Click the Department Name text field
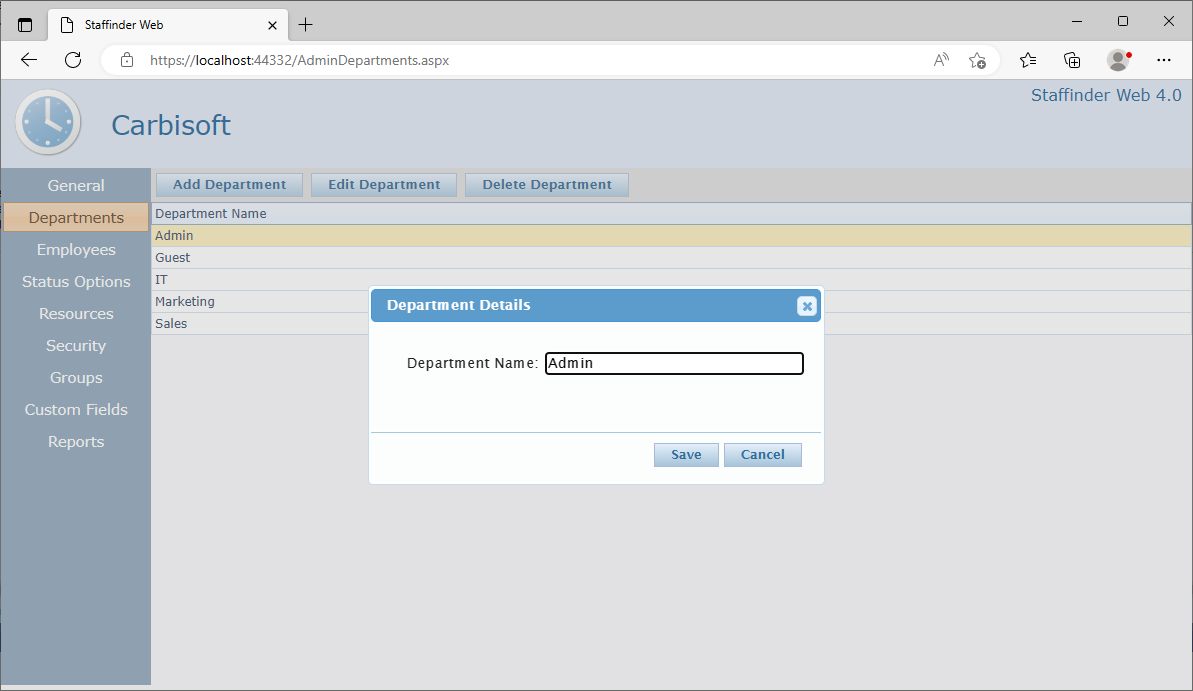Screen dimensions: 1193x691 coord(674,364)
